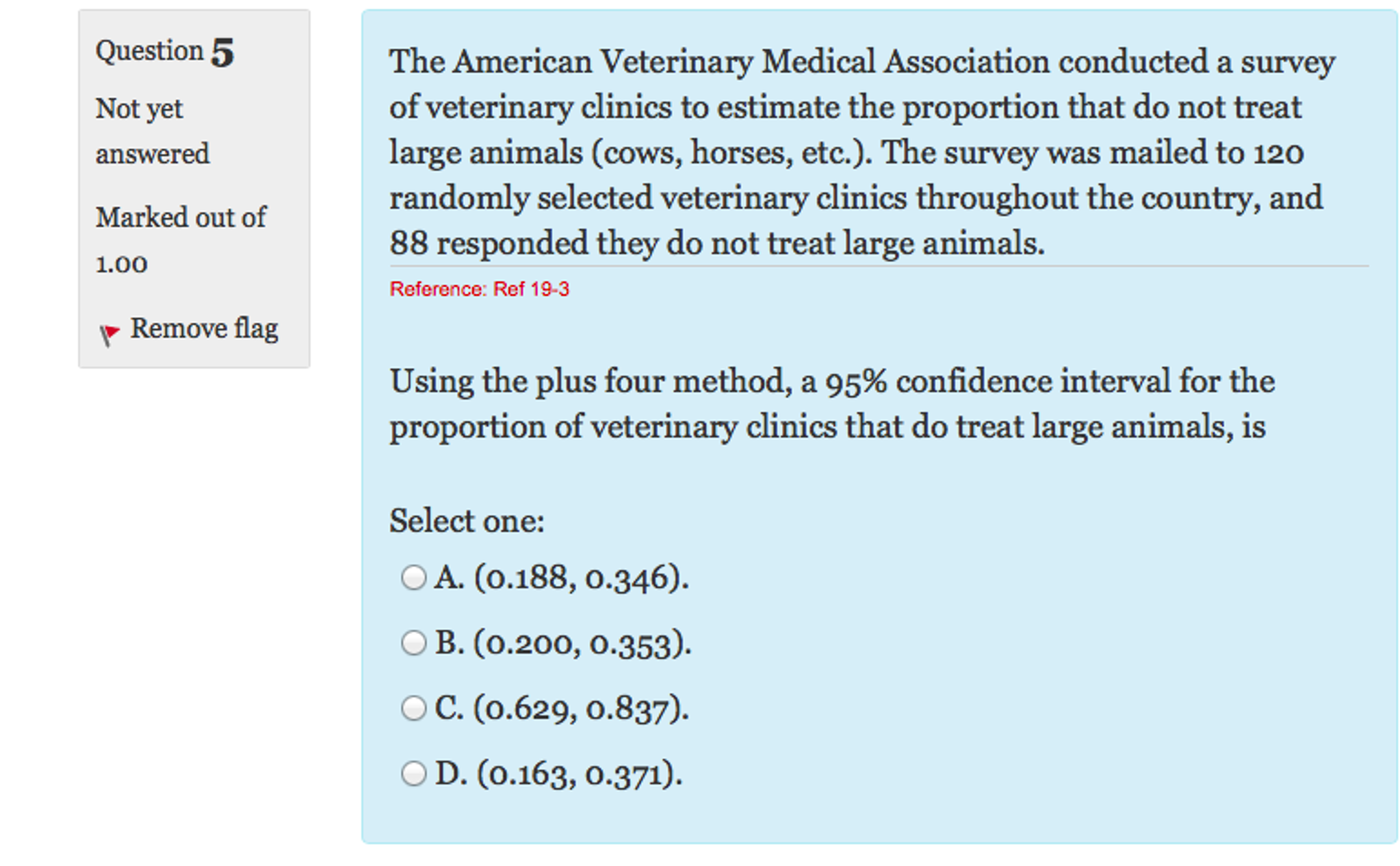
Task: Click the Question 5 heading
Action: (x=164, y=50)
